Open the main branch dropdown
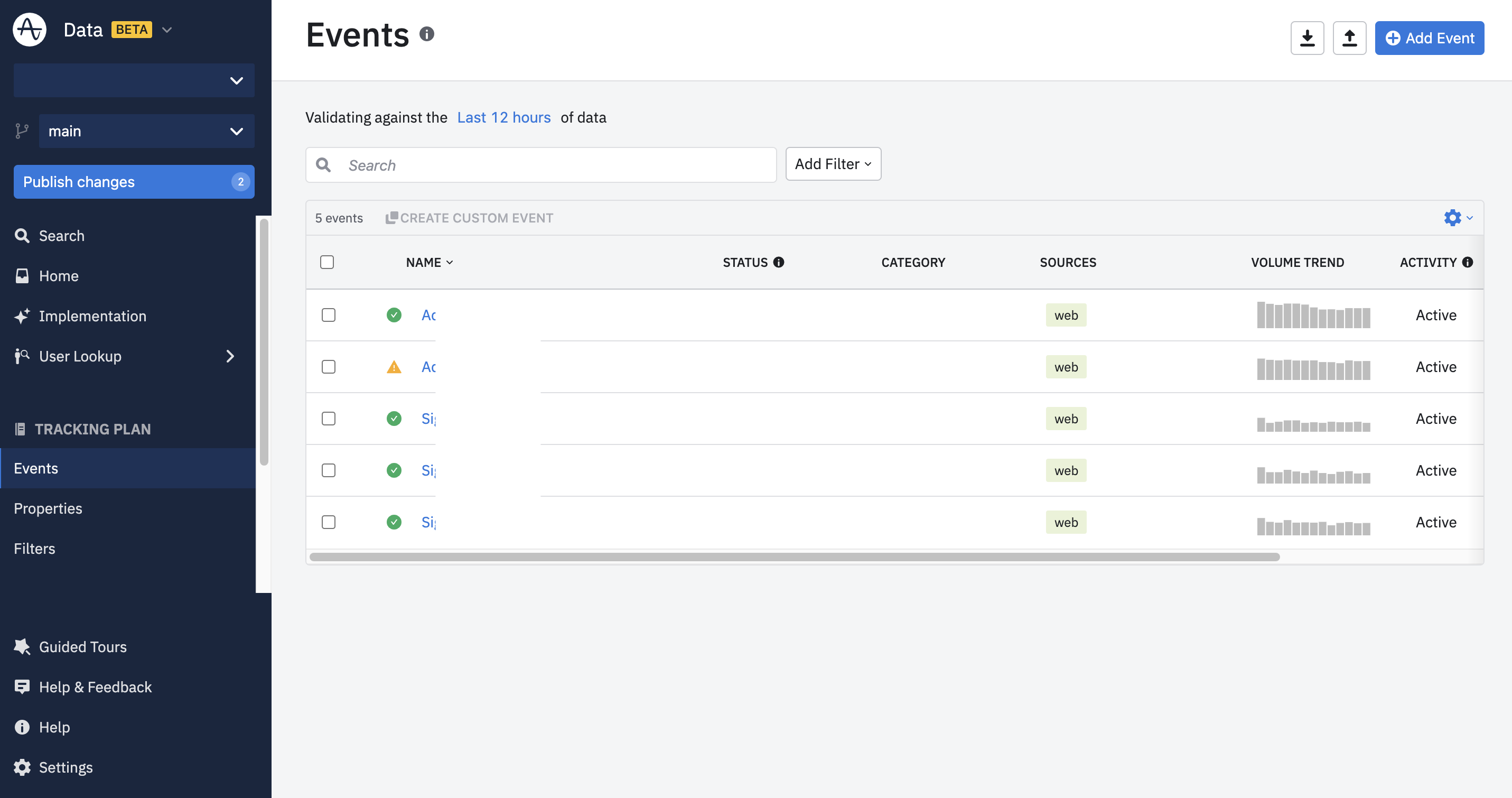The width and height of the screenshot is (1512, 798). pyautogui.click(x=146, y=131)
